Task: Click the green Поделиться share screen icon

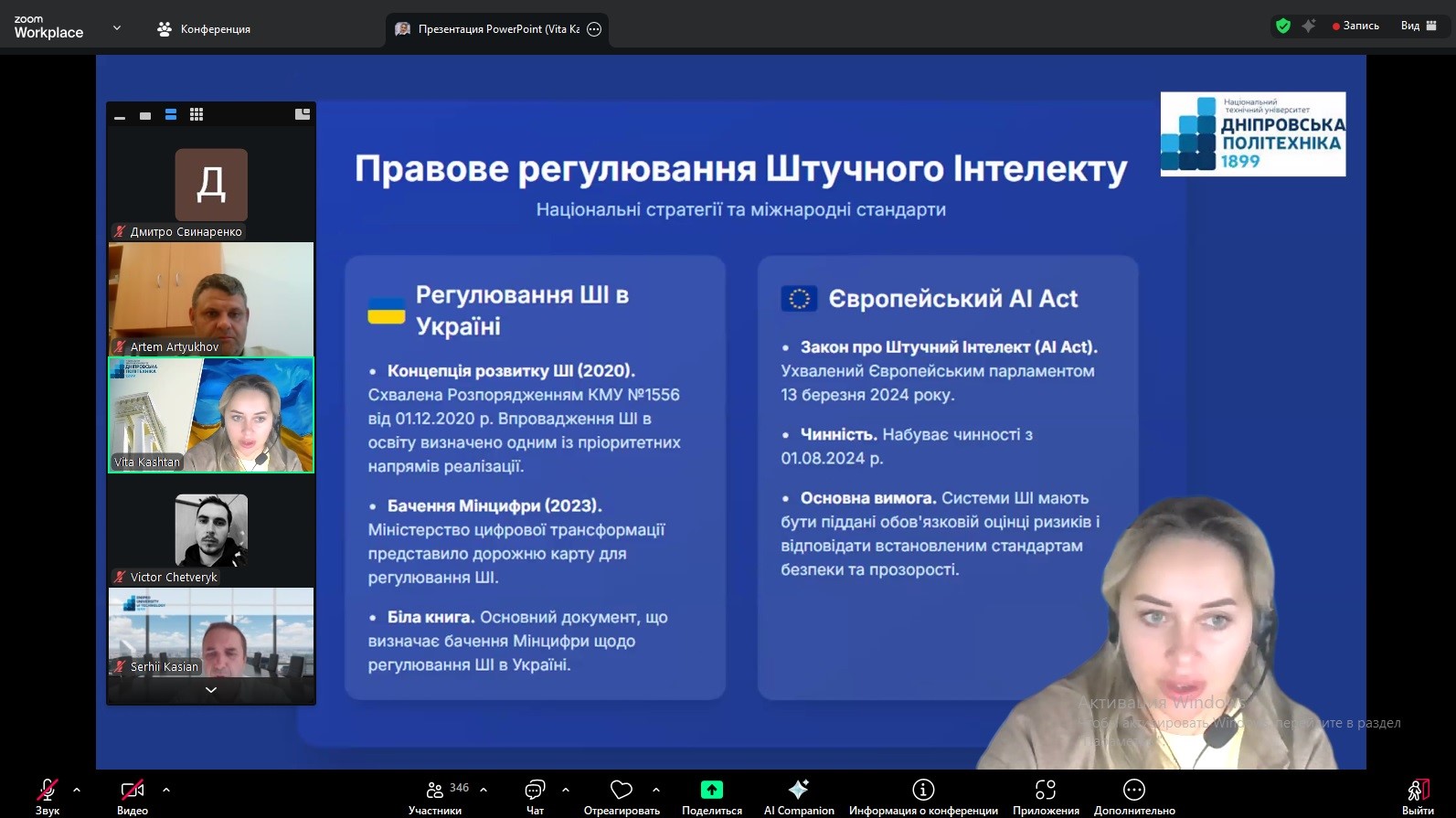Action: click(x=711, y=791)
